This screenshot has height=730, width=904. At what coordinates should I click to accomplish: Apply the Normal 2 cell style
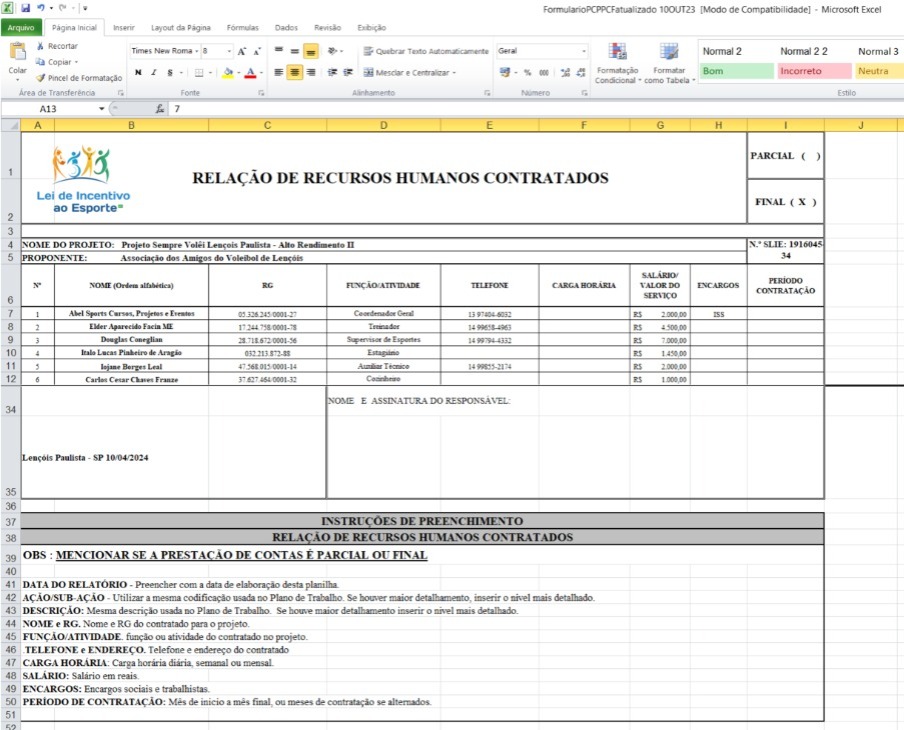click(x=736, y=51)
